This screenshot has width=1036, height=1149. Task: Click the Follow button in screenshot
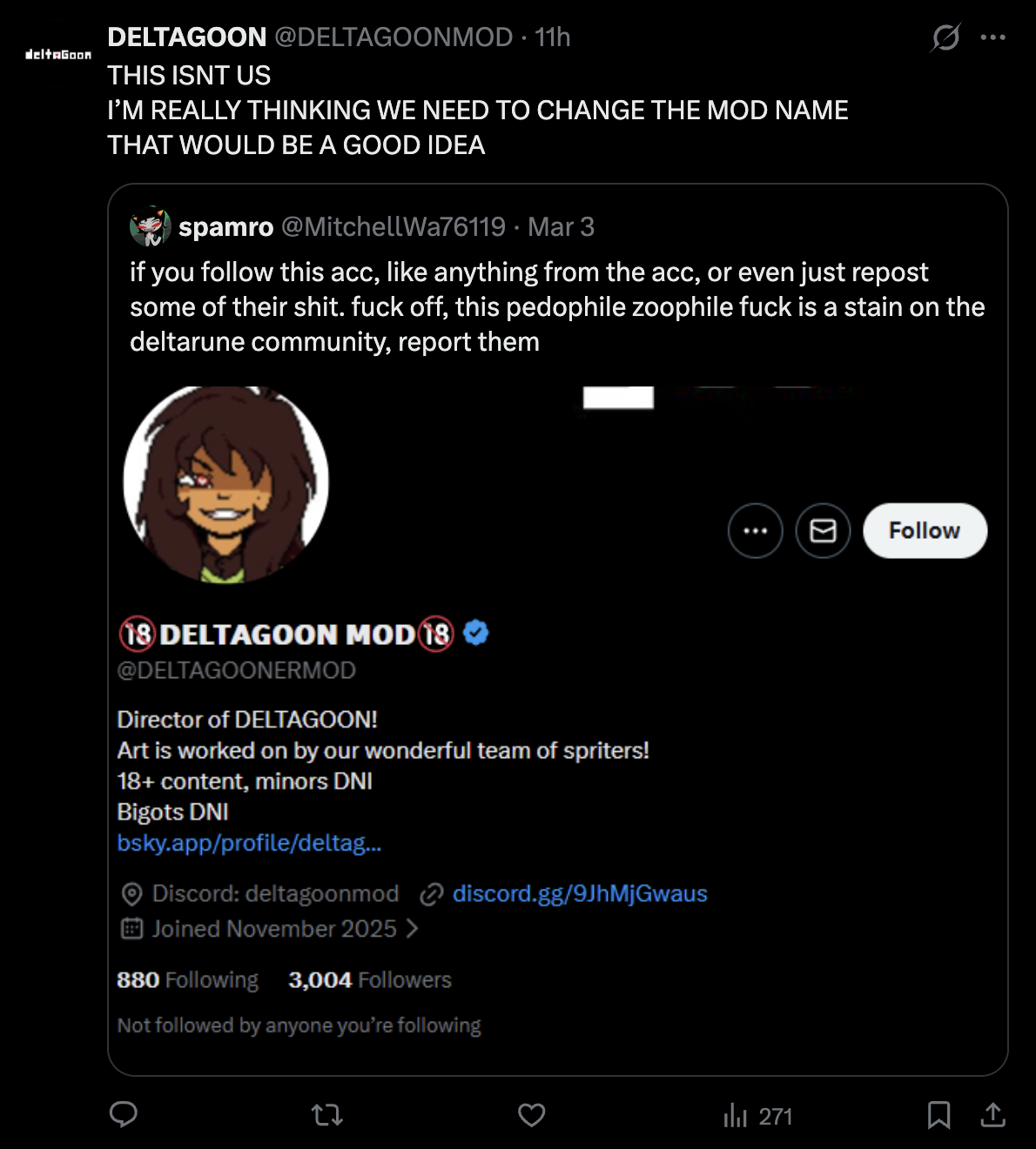pos(925,530)
